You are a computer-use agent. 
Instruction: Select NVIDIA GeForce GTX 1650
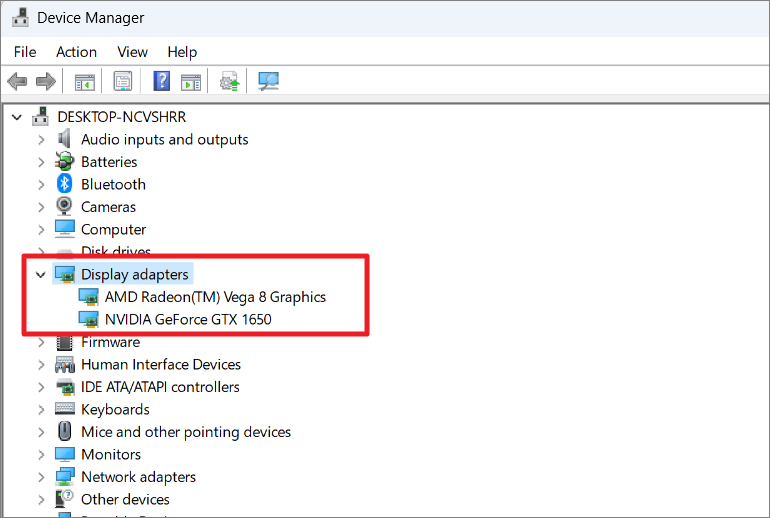pos(188,320)
